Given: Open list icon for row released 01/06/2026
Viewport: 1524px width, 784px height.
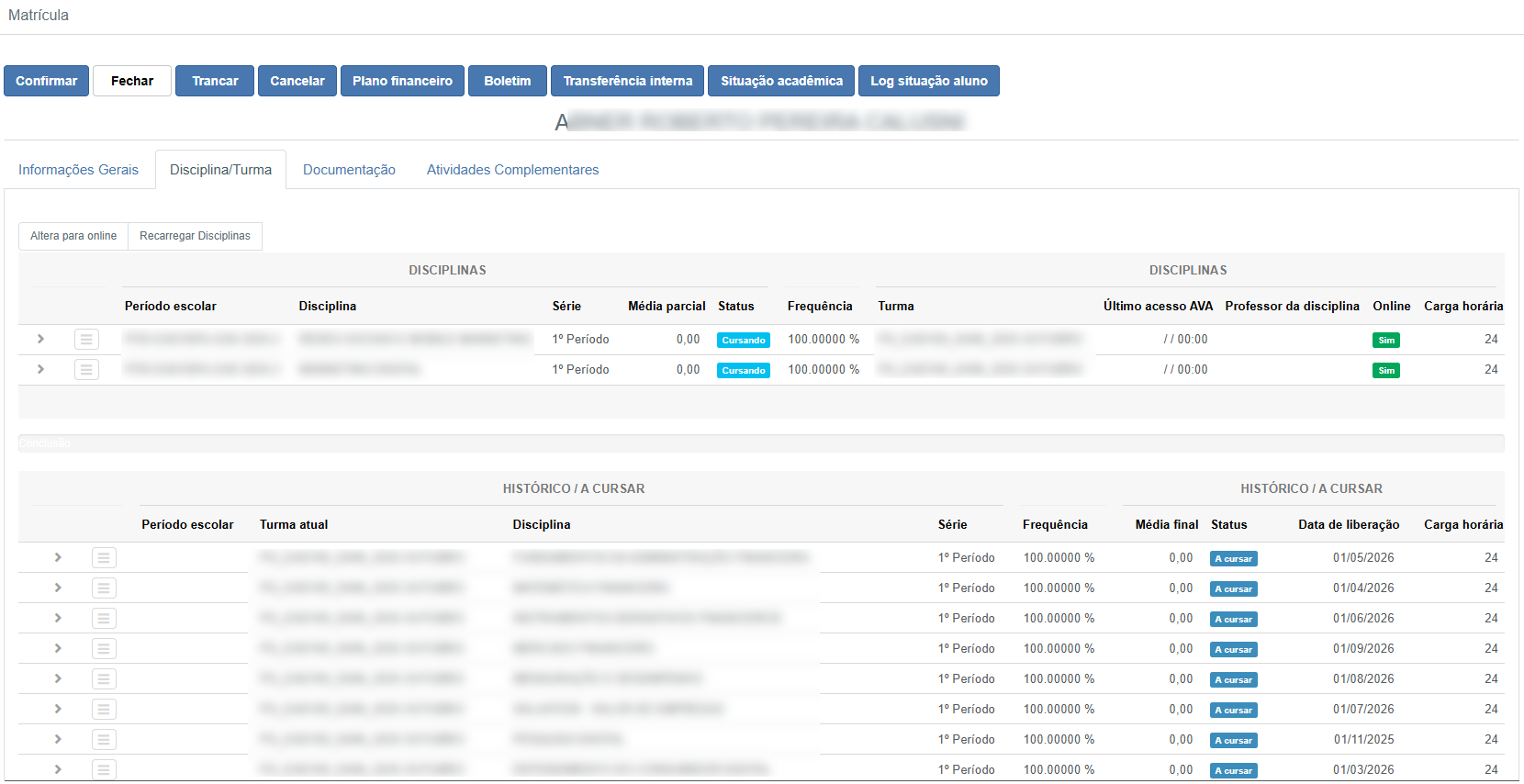Looking at the screenshot, I should tap(104, 619).
